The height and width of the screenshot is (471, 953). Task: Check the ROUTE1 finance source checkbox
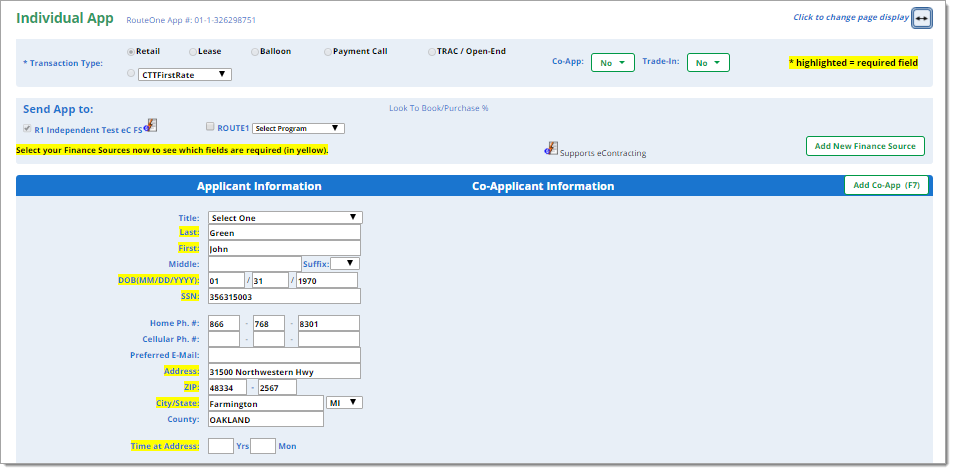[x=210, y=127]
